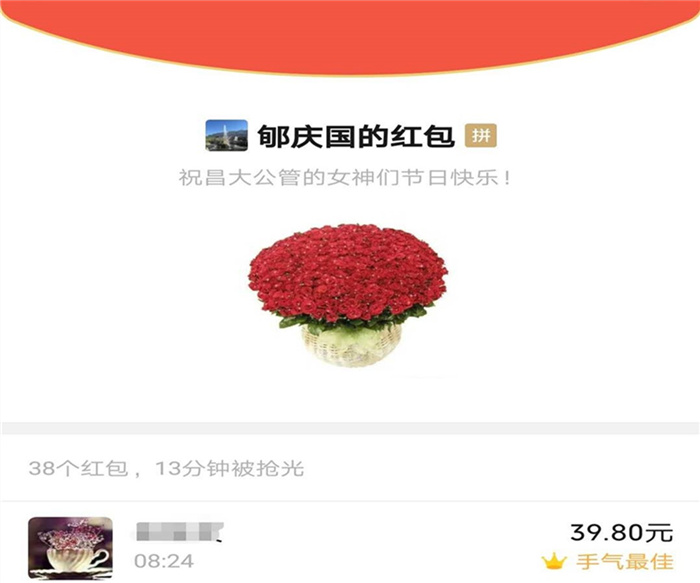Screen dimensions: 700x583
Task: Open sender's landscape avatar beside 郁庆国
Action: coord(226,135)
